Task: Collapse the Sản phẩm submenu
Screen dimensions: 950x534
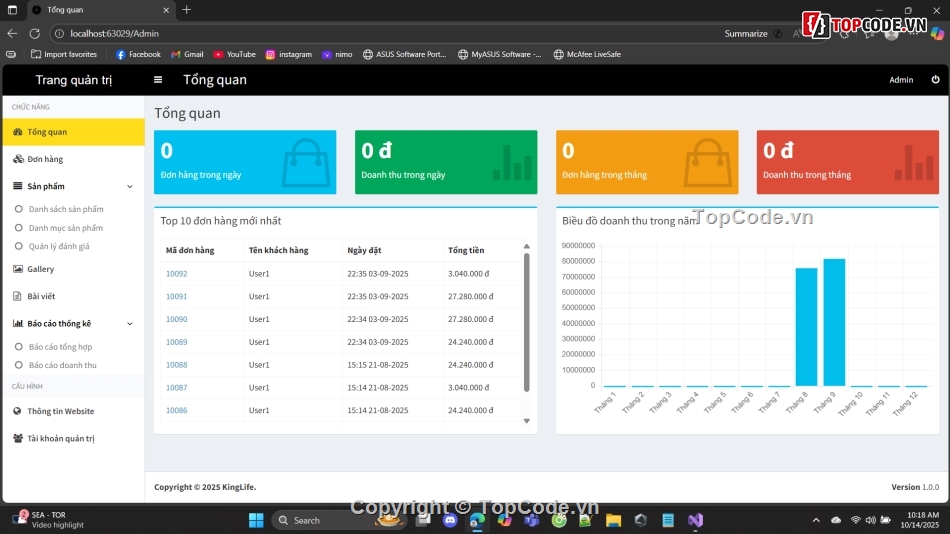Action: tap(129, 186)
